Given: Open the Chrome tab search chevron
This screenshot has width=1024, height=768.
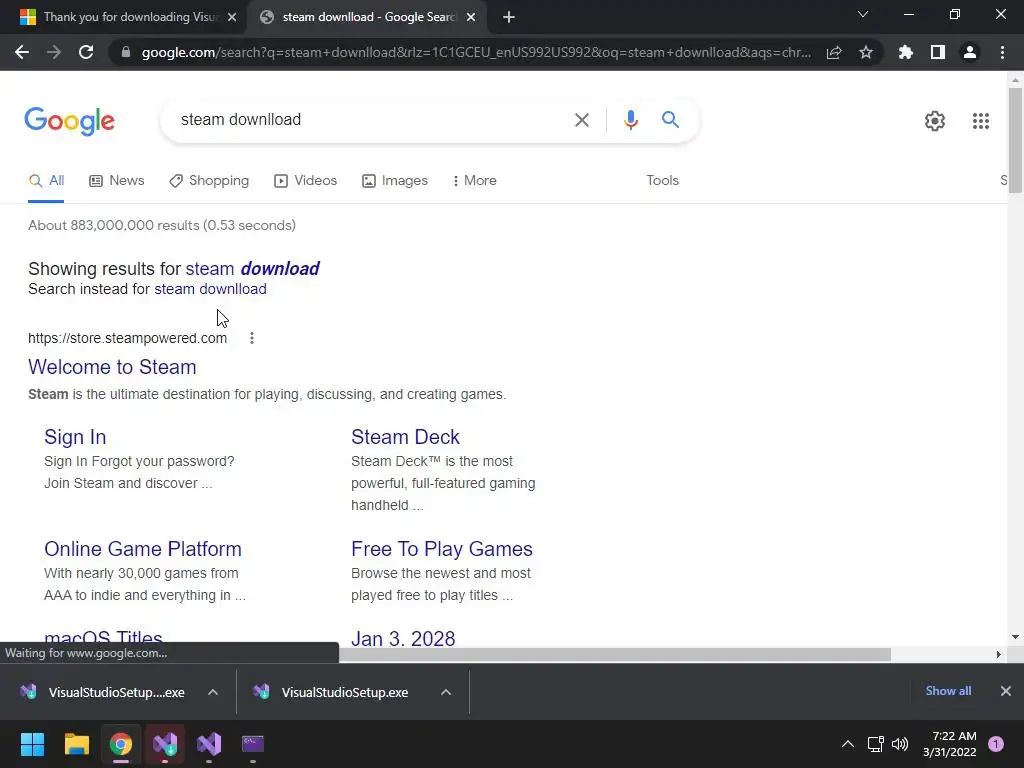Looking at the screenshot, I should point(863,14).
